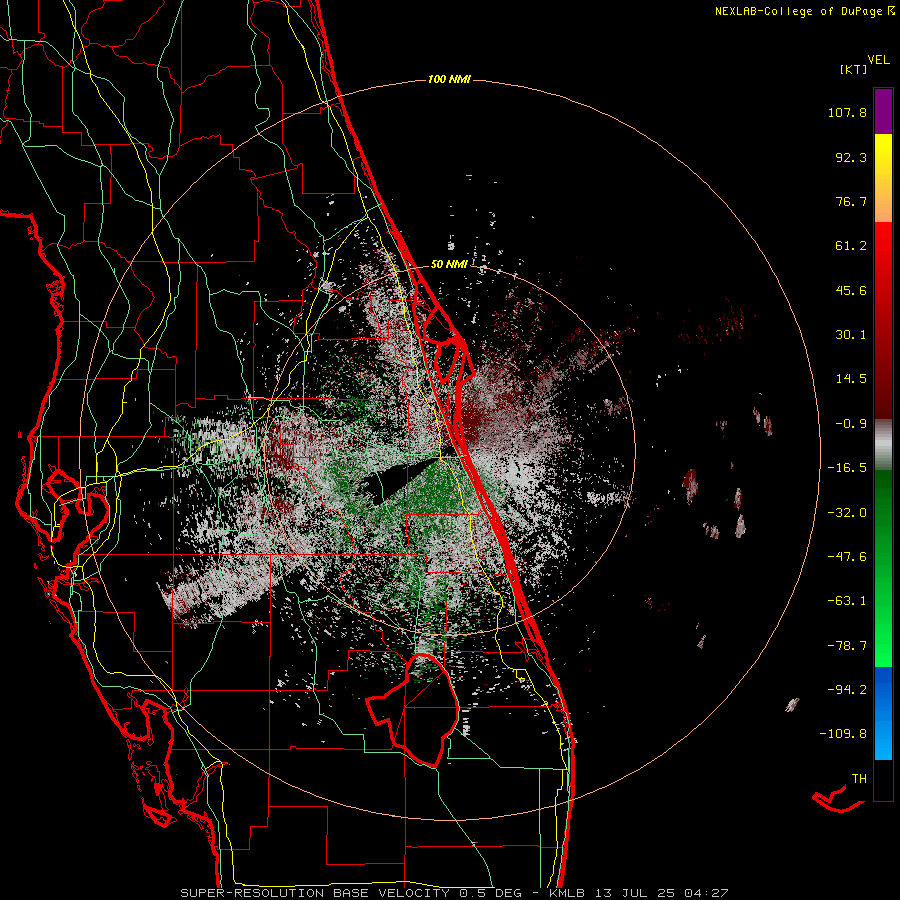Click the 45.6 velocity scale value

851,290
